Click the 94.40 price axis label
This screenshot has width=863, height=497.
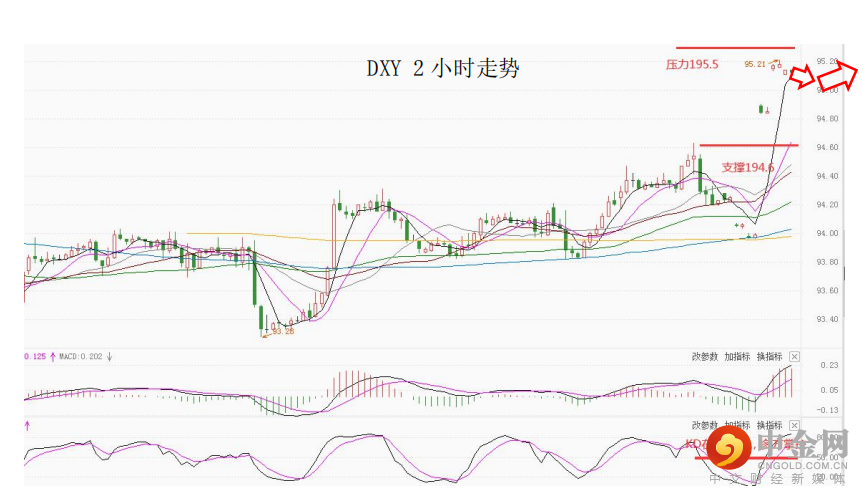pos(827,176)
